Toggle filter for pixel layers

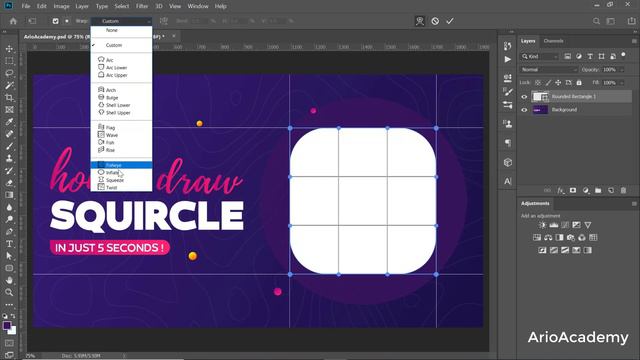pos(567,56)
